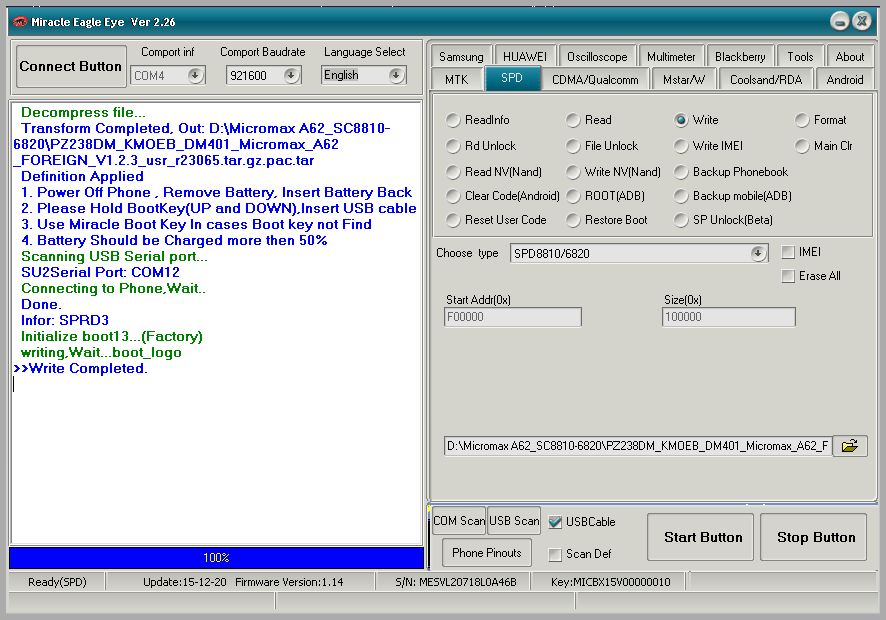Open the Multimeter tab
Image resolution: width=886 pixels, height=620 pixels.
pos(671,57)
